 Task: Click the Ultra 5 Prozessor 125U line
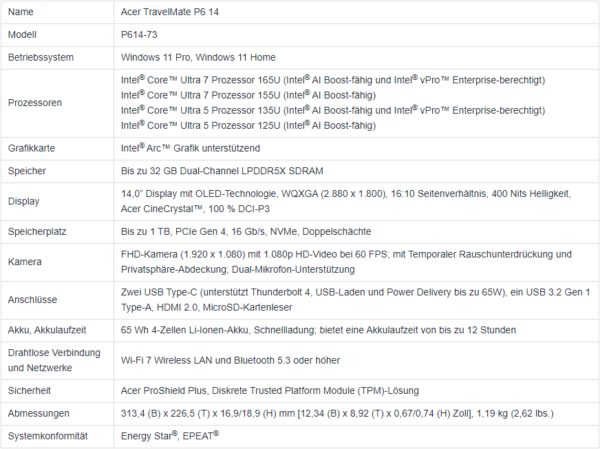[x=248, y=126]
